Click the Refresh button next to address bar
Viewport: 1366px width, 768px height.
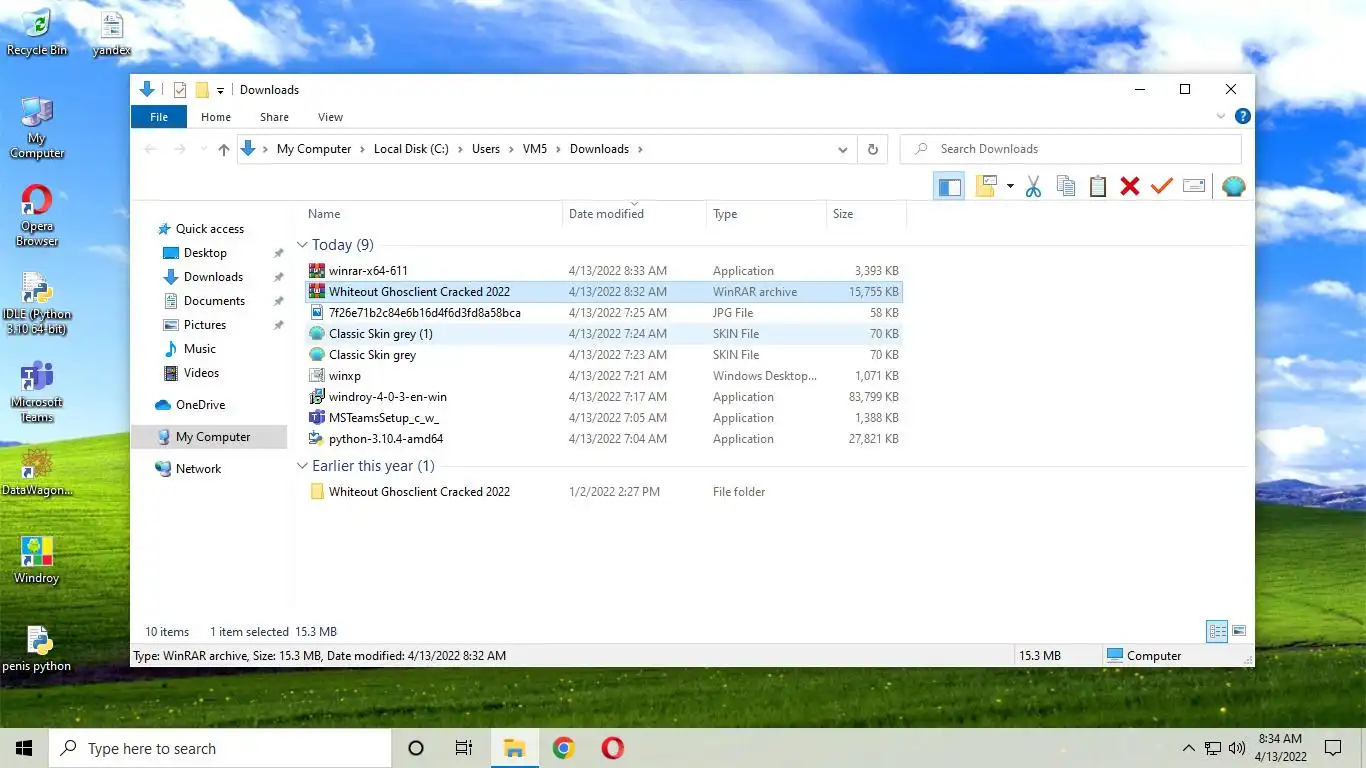(872, 149)
